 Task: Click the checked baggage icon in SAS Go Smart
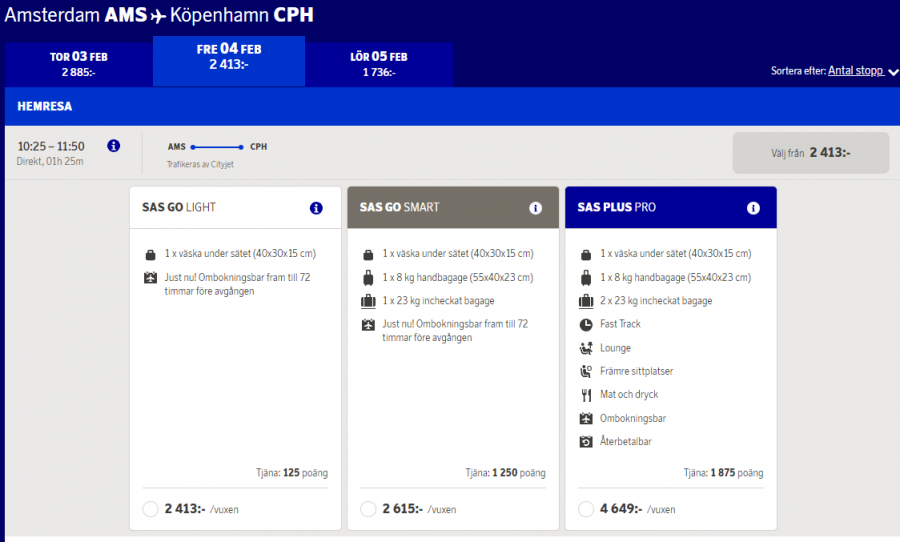[368, 301]
